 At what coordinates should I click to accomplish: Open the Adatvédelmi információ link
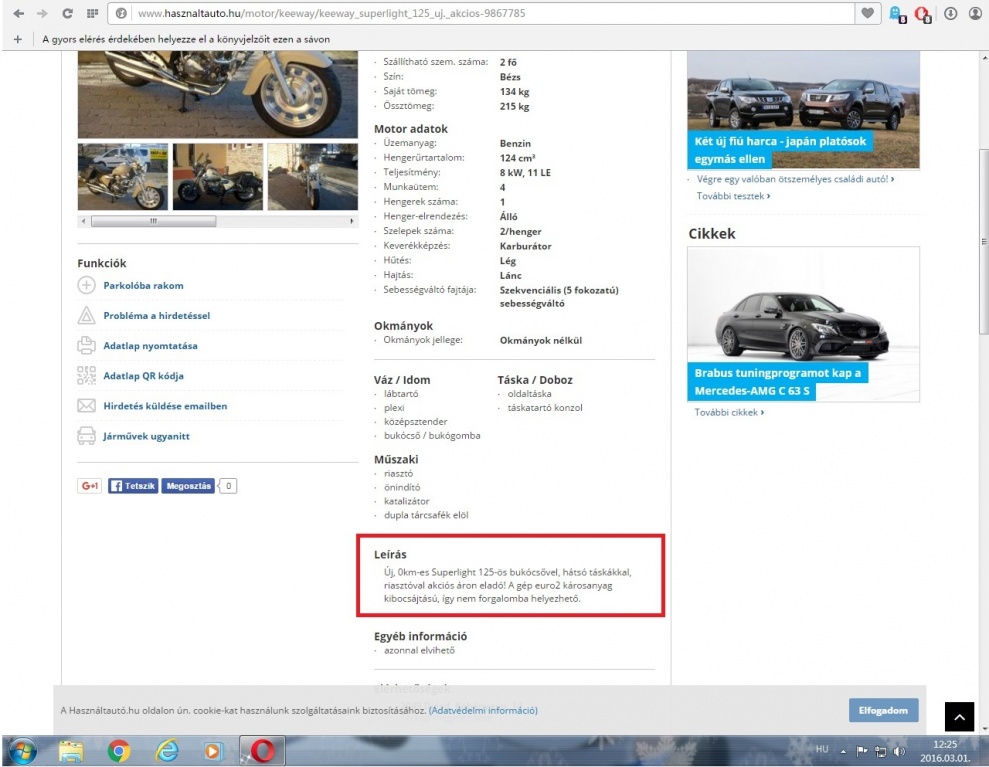[483, 710]
